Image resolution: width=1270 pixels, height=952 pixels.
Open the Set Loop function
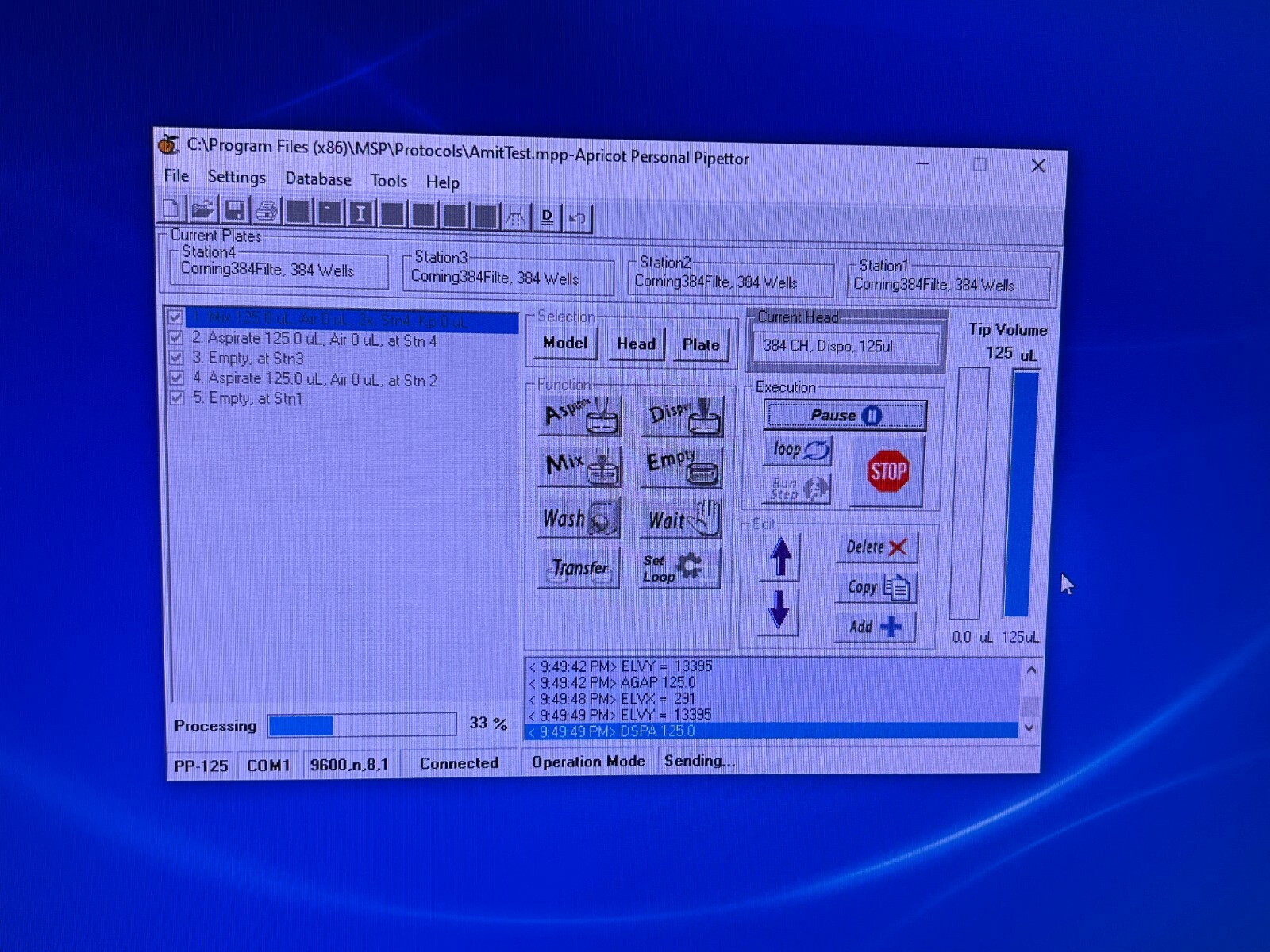(x=680, y=569)
